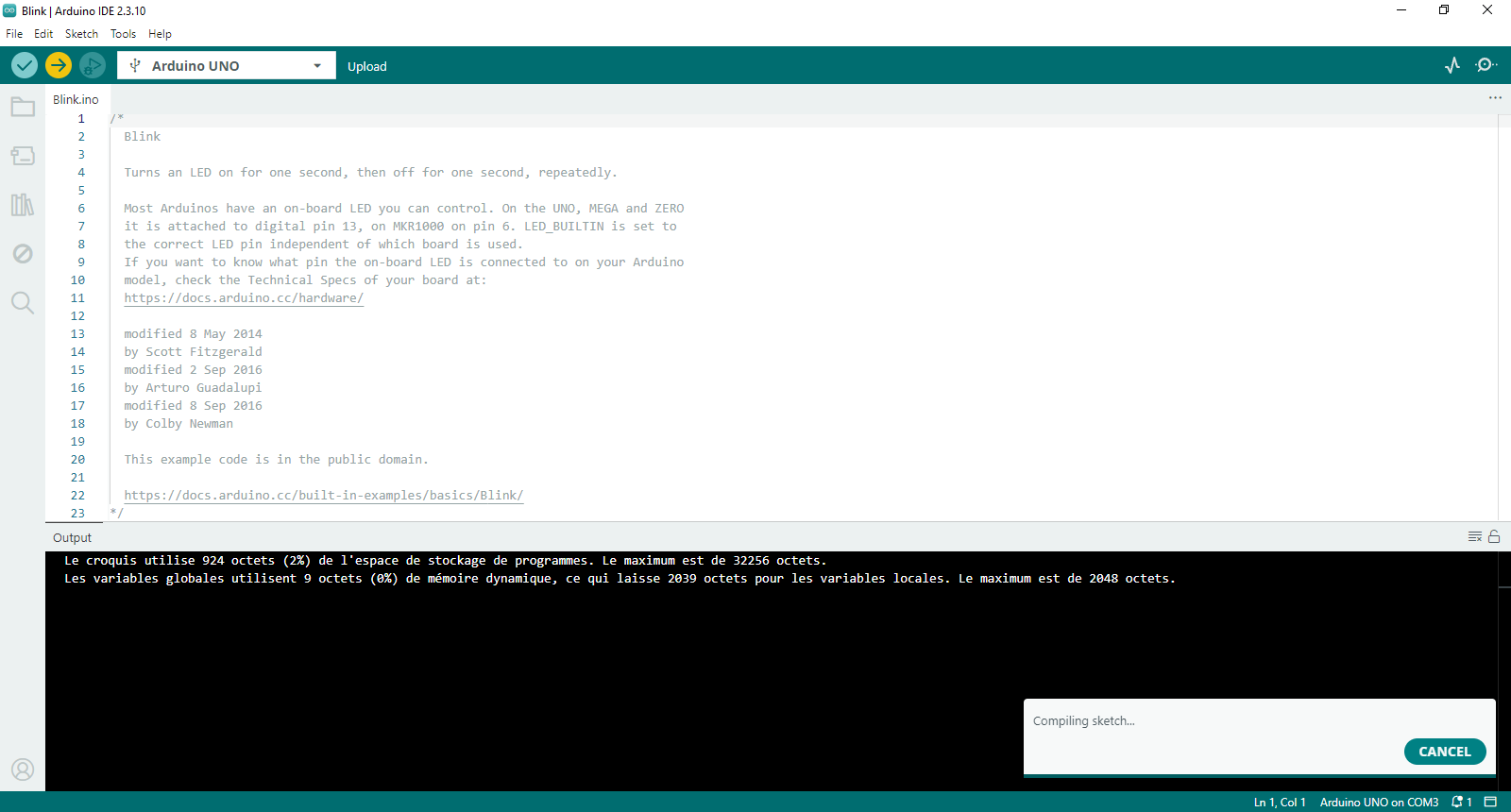Click the Output panel label
Screen dimensions: 1511x812
pos(73,537)
